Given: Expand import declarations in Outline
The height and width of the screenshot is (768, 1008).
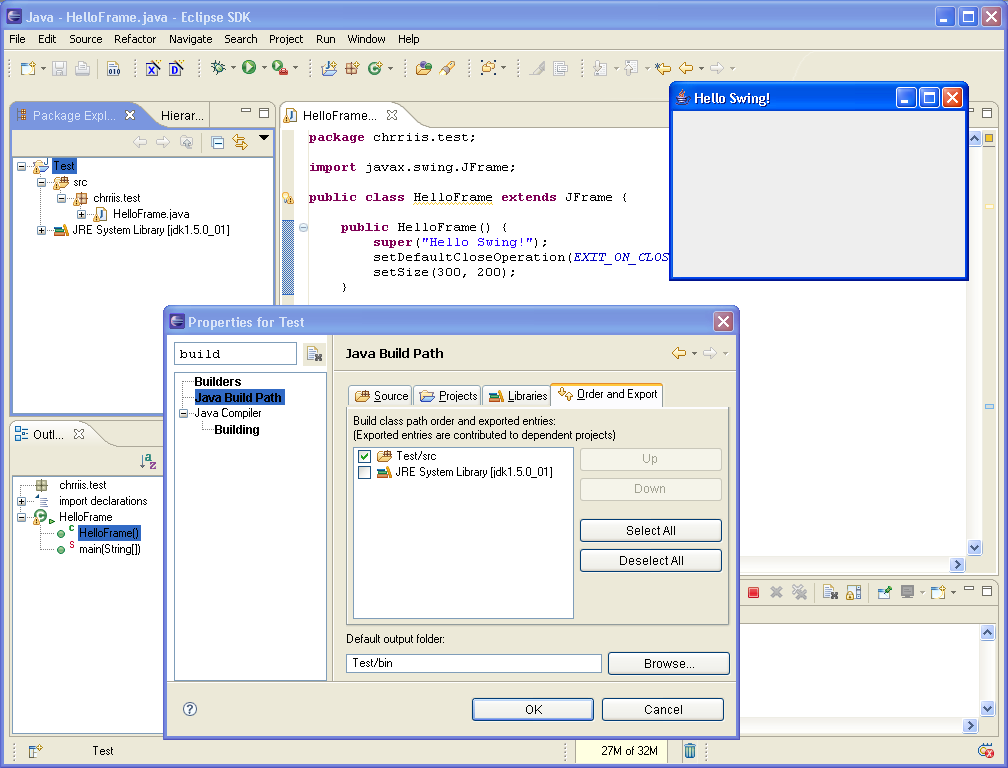Looking at the screenshot, I should point(21,501).
